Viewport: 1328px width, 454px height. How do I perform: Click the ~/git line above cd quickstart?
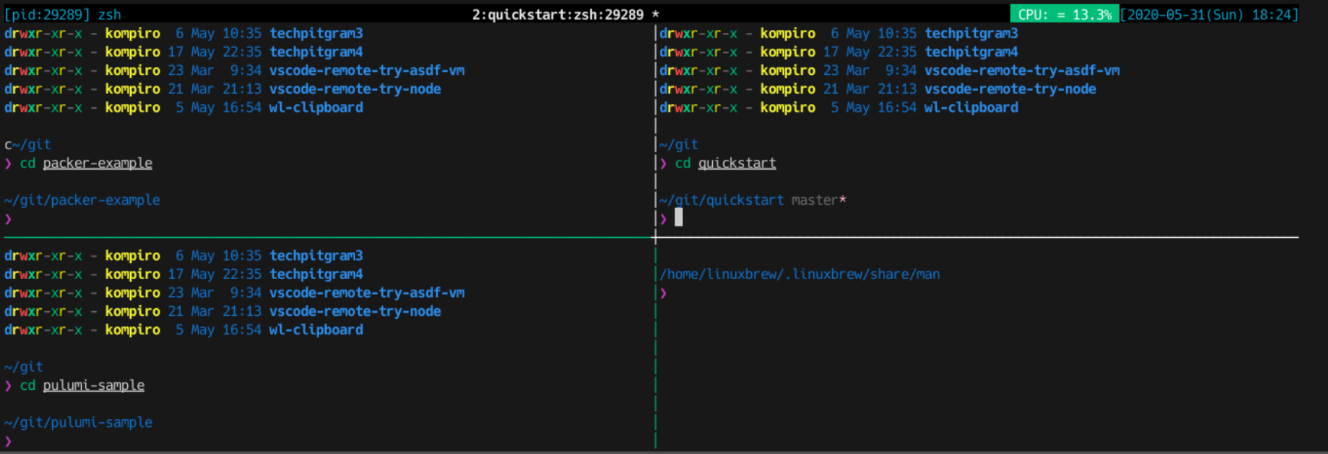(x=679, y=145)
